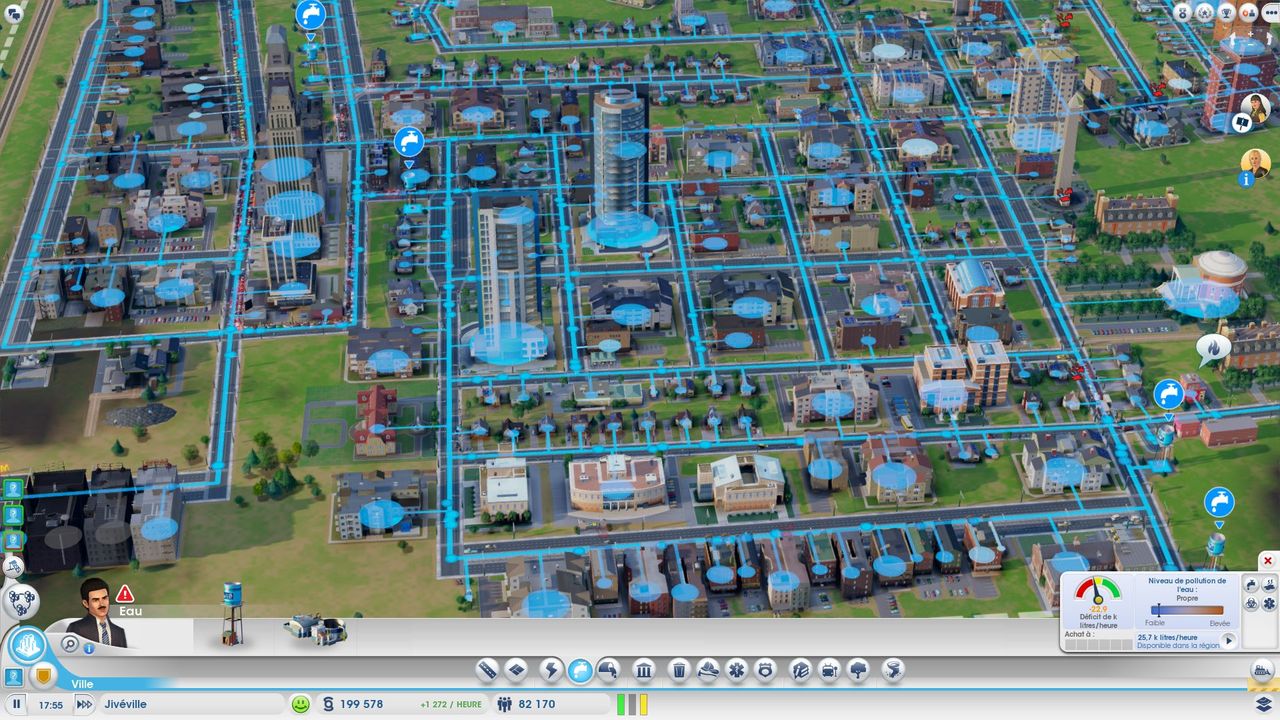Toggle the water data map view
The width and height of the screenshot is (1280, 720).
coord(1250,583)
